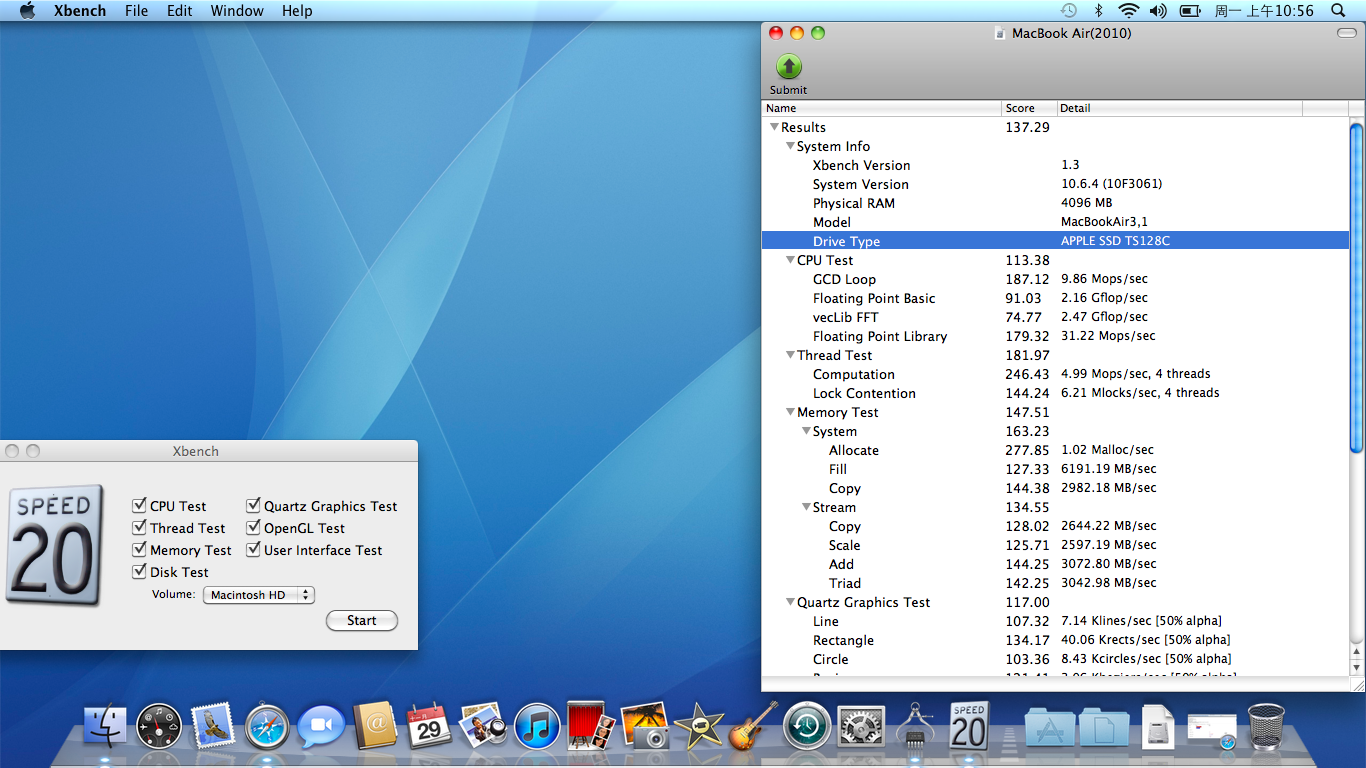Click the Time Machine menu bar icon
1366x768 pixels.
click(1069, 11)
